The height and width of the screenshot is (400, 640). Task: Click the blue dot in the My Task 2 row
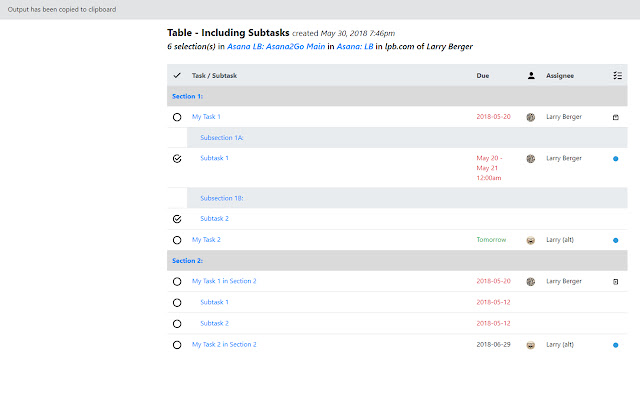coord(616,240)
